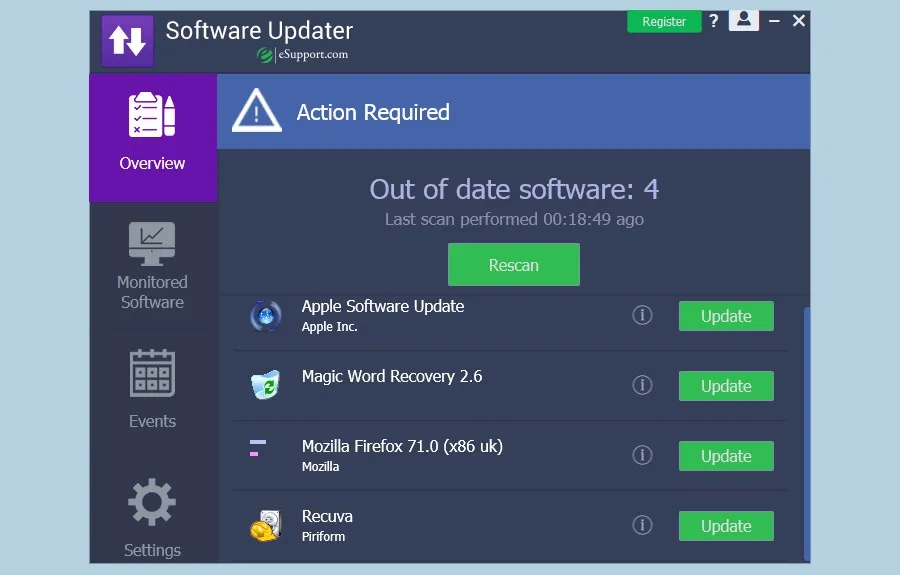The width and height of the screenshot is (900, 575).
Task: Update Mozilla Firefox 71.0
Action: 726,456
